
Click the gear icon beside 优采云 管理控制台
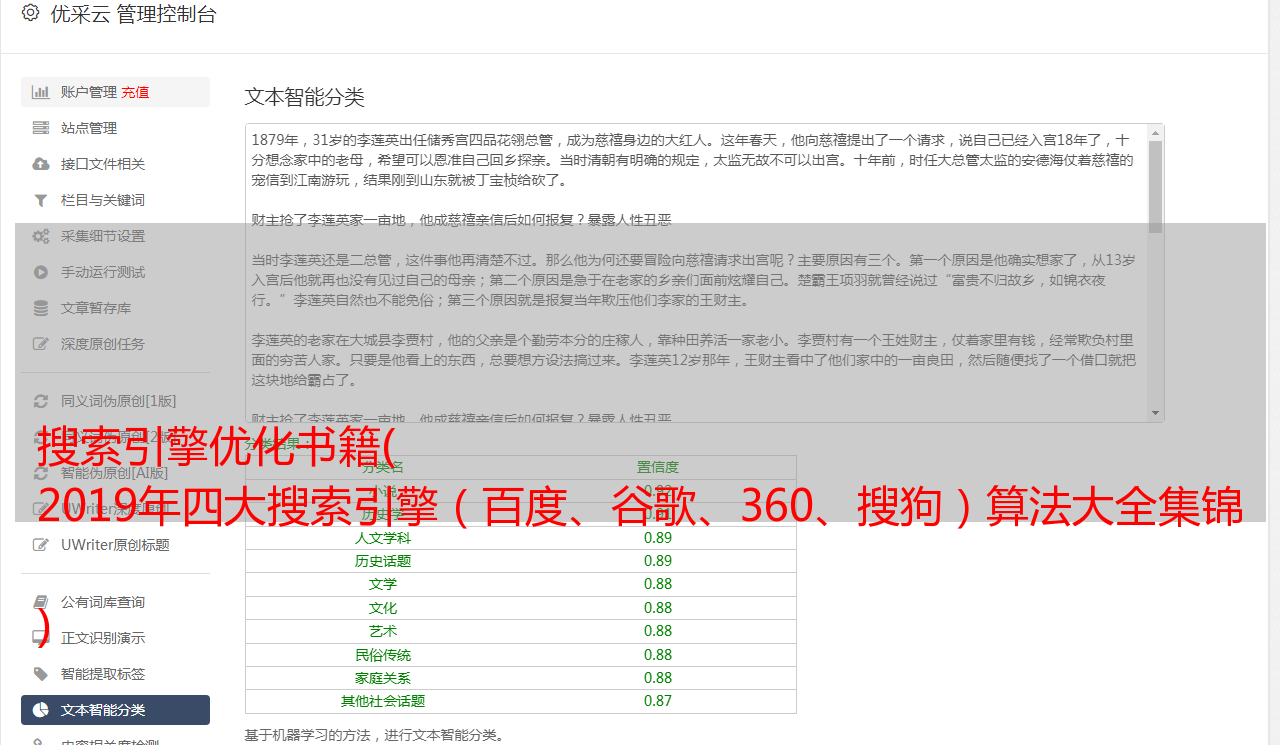[30, 14]
